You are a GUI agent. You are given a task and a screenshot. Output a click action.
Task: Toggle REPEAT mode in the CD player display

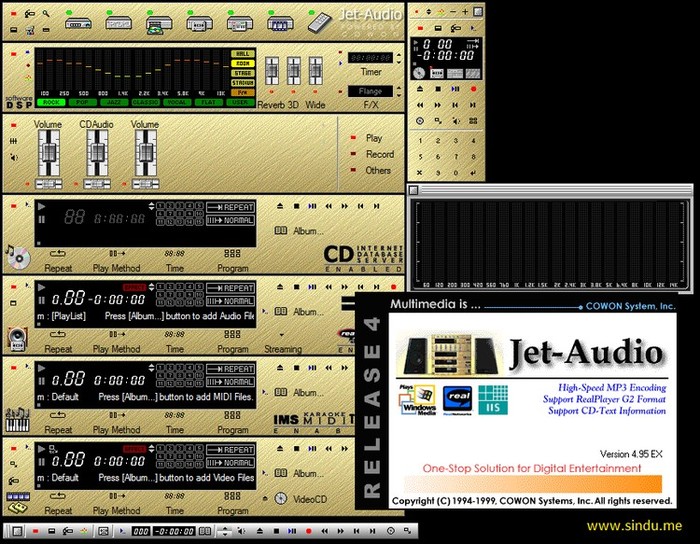(232, 206)
